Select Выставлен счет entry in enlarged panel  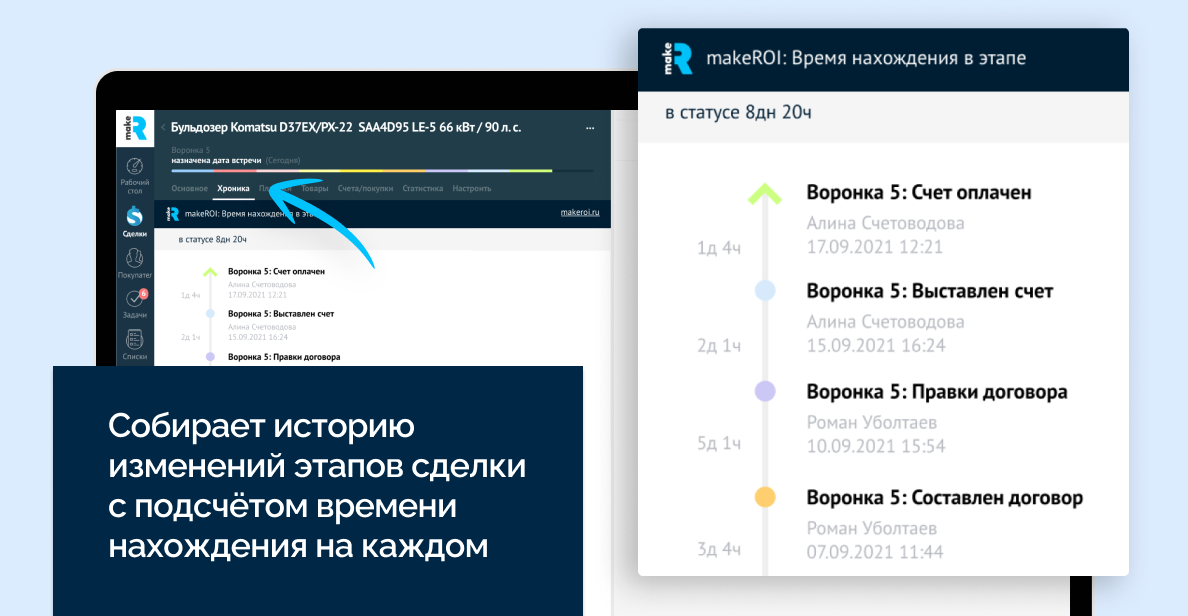(930, 291)
